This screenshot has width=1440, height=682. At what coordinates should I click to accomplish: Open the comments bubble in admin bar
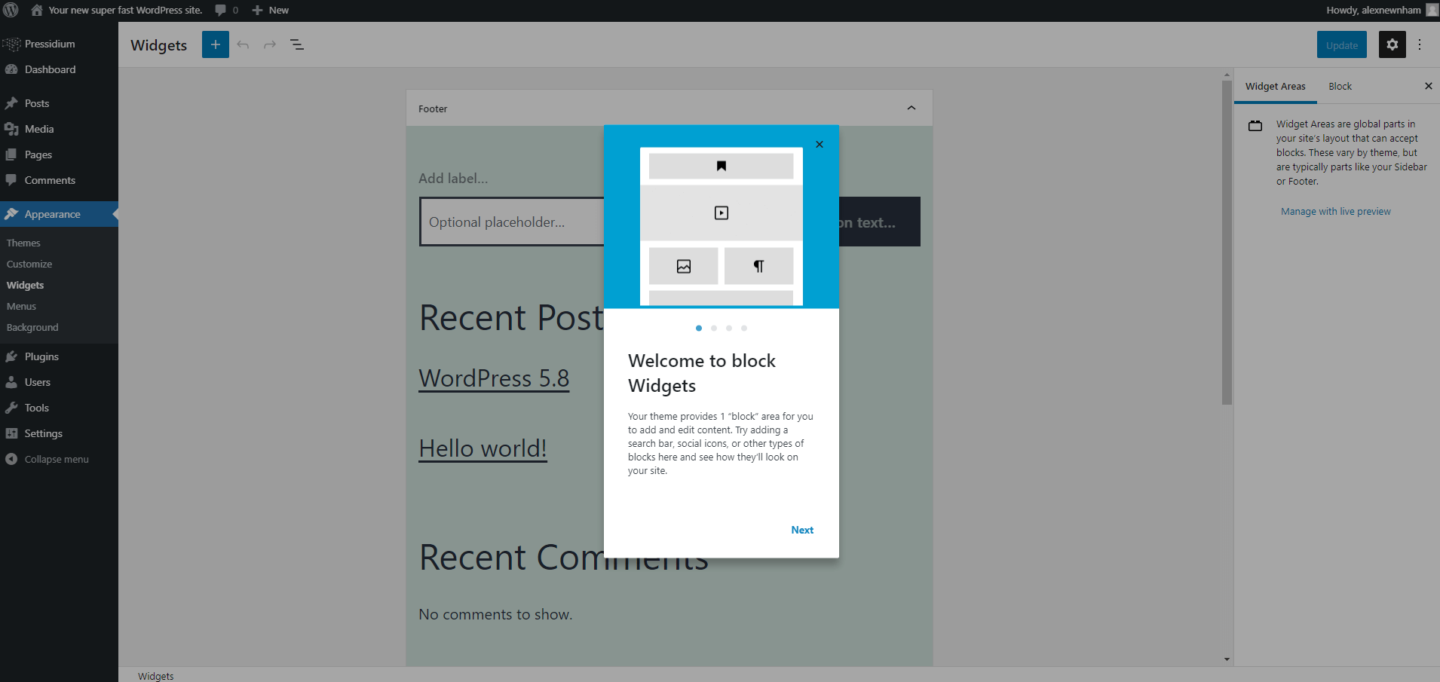tap(227, 10)
